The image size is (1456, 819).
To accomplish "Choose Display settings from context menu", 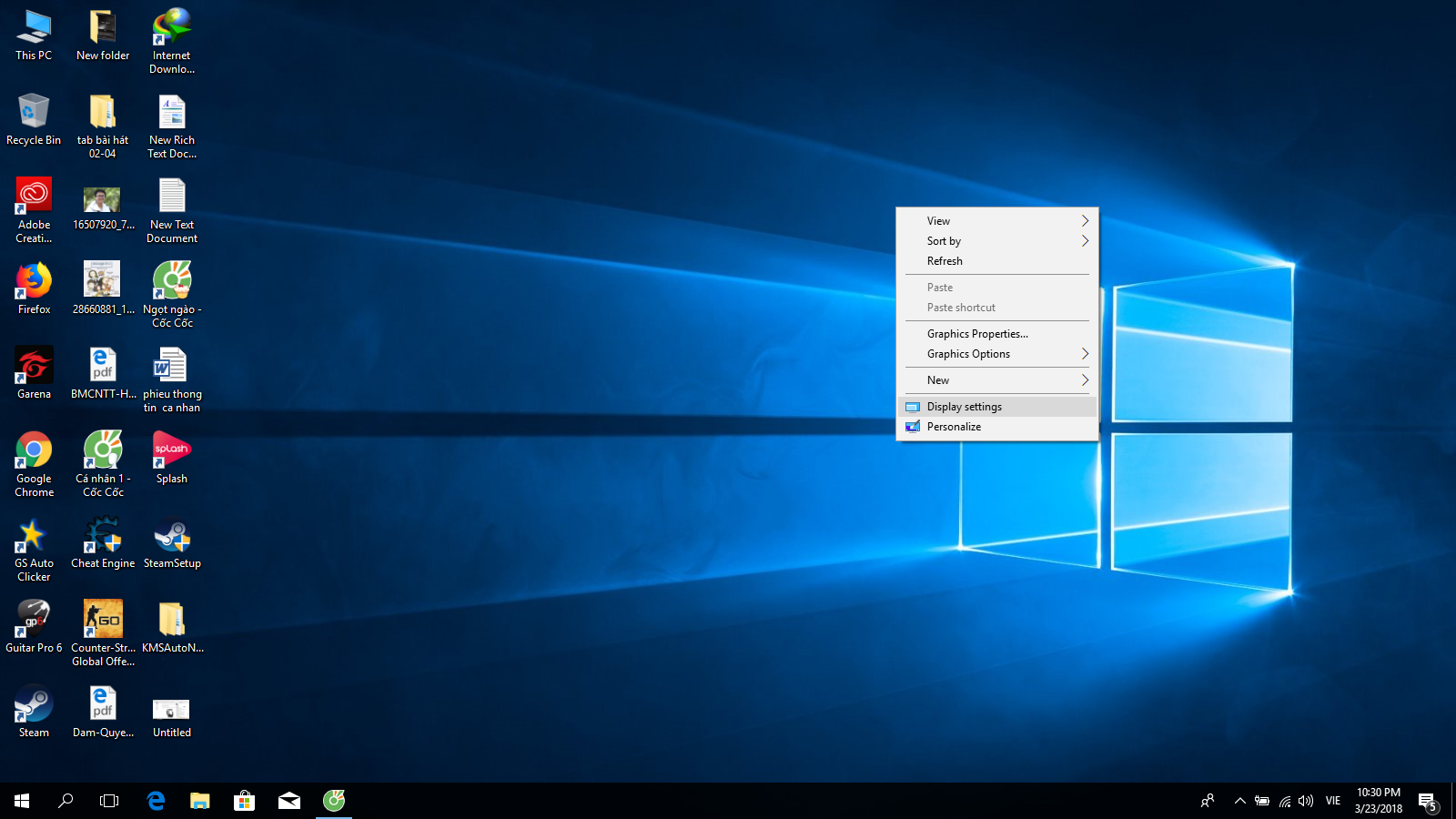I will (x=965, y=407).
